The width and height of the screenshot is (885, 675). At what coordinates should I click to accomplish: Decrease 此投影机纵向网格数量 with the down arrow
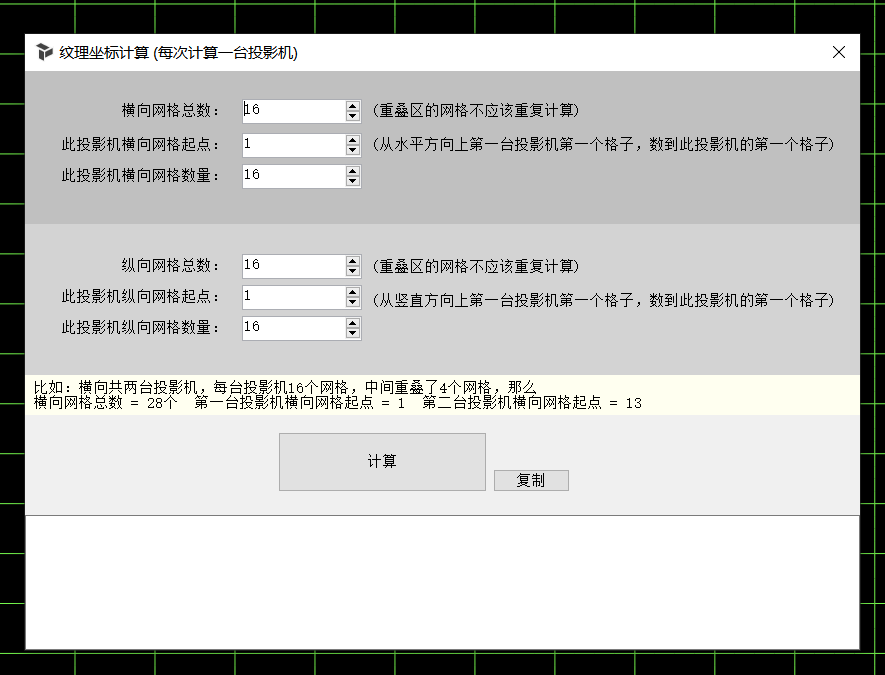point(352,332)
